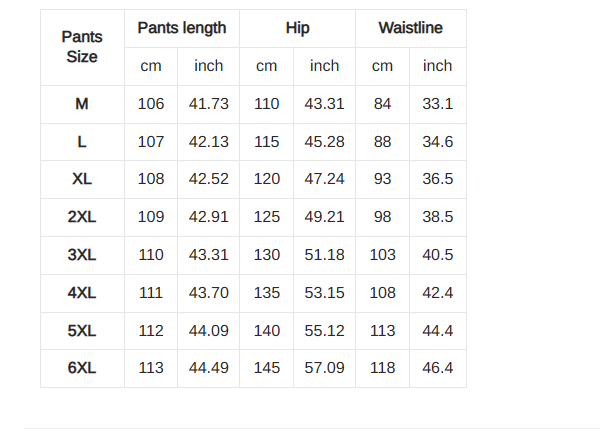Select the M size row label
The height and width of the screenshot is (445, 600).
[82, 104]
